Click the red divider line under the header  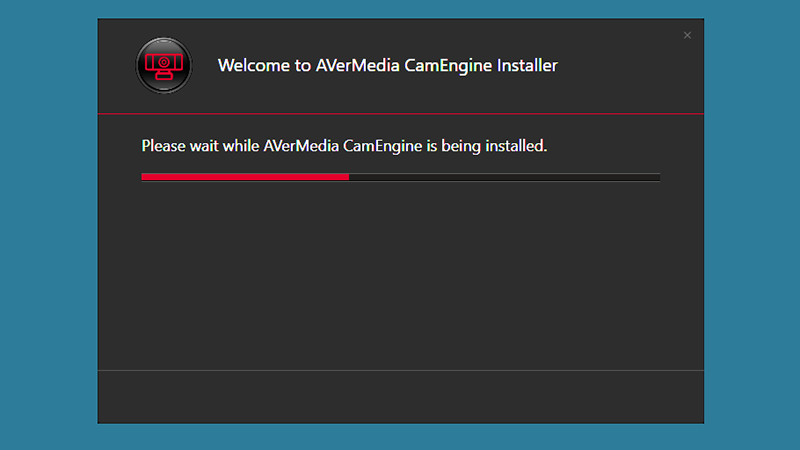(401, 113)
